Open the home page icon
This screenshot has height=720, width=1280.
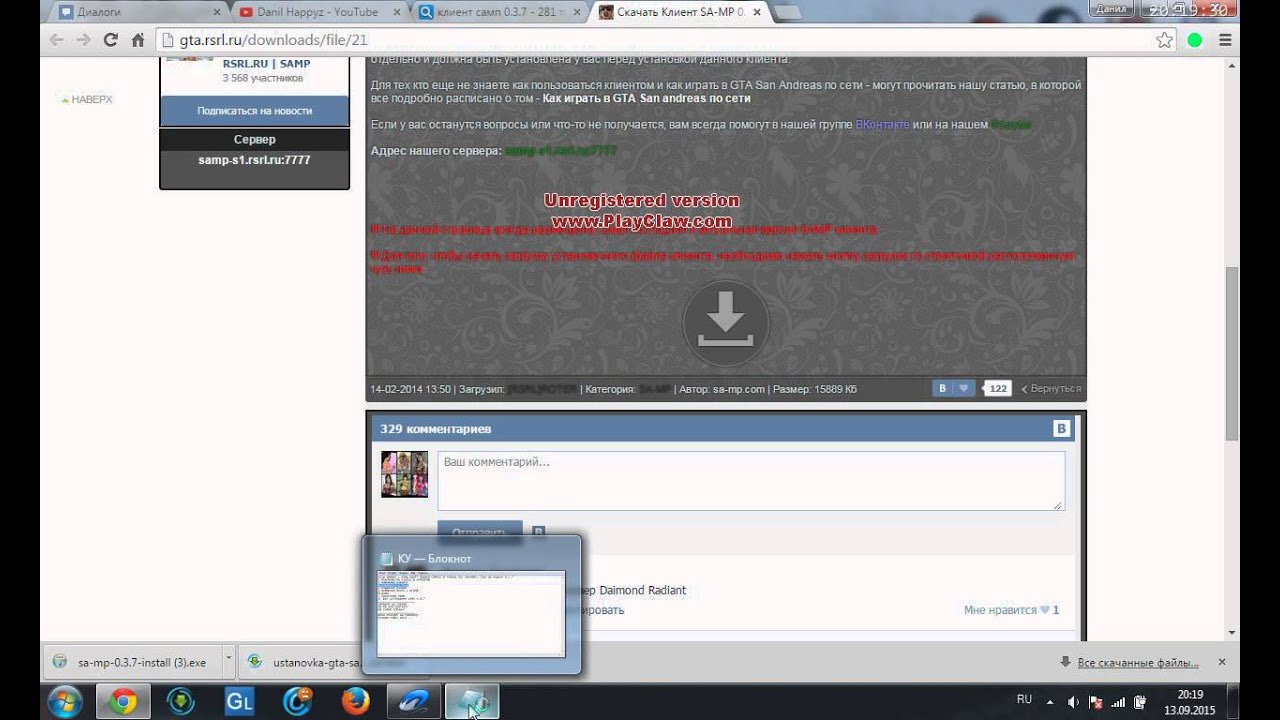coord(138,40)
